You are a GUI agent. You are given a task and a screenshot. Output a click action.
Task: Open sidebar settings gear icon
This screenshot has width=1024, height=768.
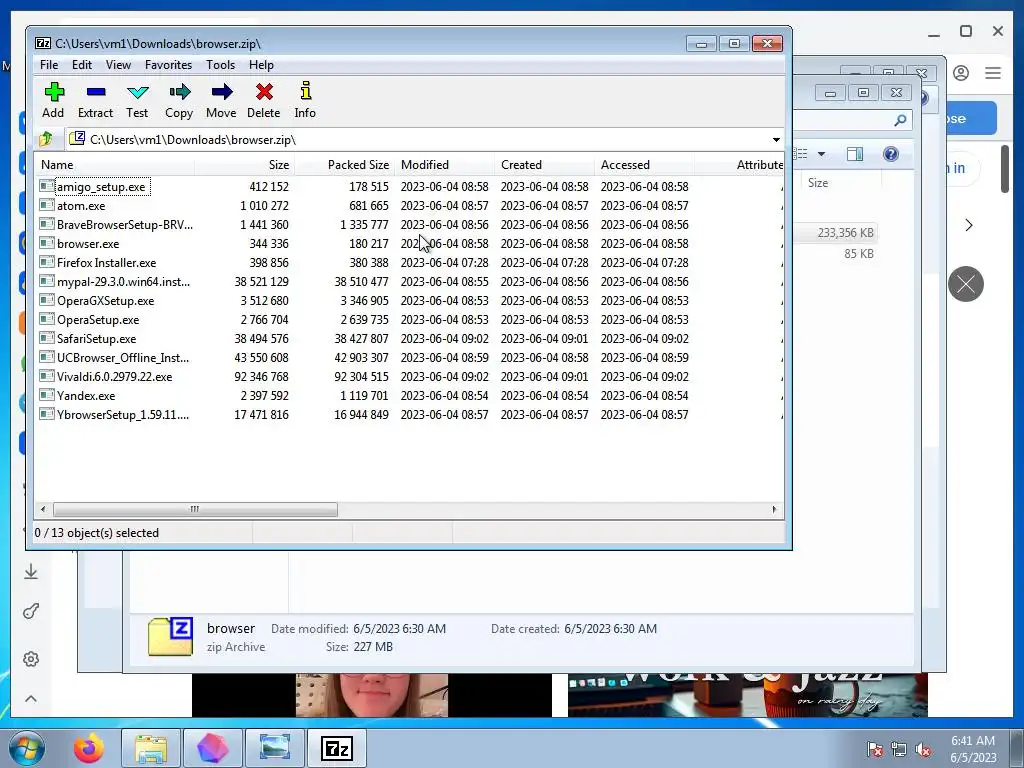(x=31, y=659)
